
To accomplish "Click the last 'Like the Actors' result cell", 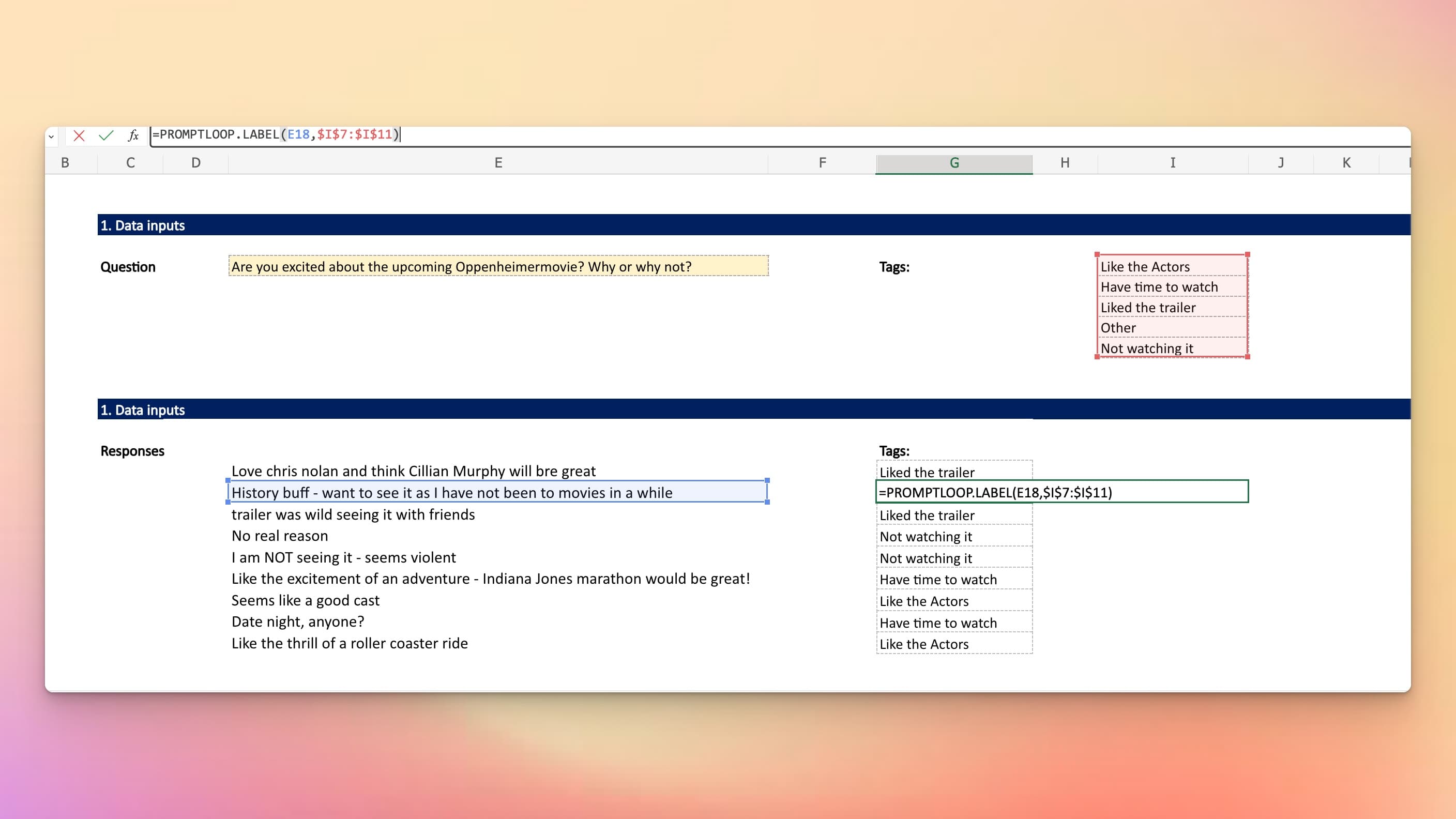I will (x=953, y=644).
